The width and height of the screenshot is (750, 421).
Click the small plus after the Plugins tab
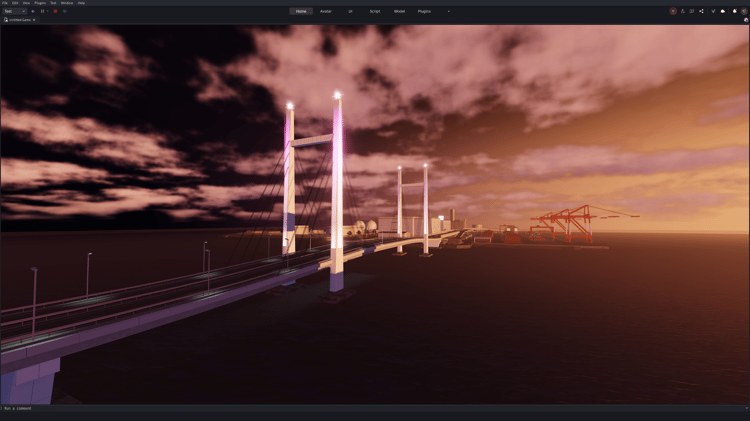(x=449, y=11)
